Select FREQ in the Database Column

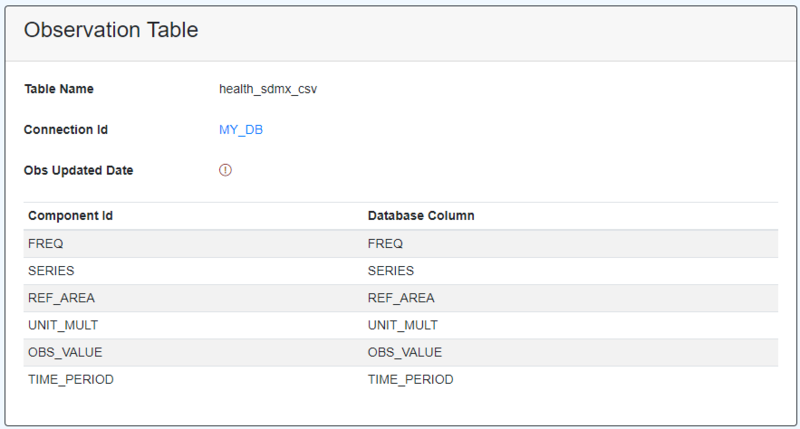tap(385, 244)
